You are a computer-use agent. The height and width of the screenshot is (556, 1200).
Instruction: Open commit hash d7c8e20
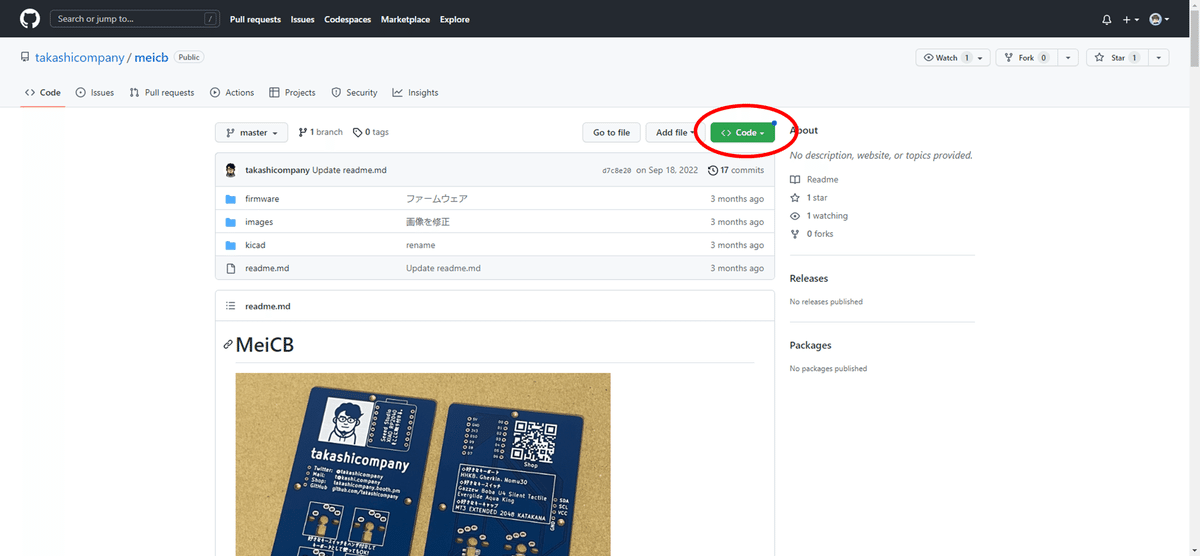click(x=616, y=171)
